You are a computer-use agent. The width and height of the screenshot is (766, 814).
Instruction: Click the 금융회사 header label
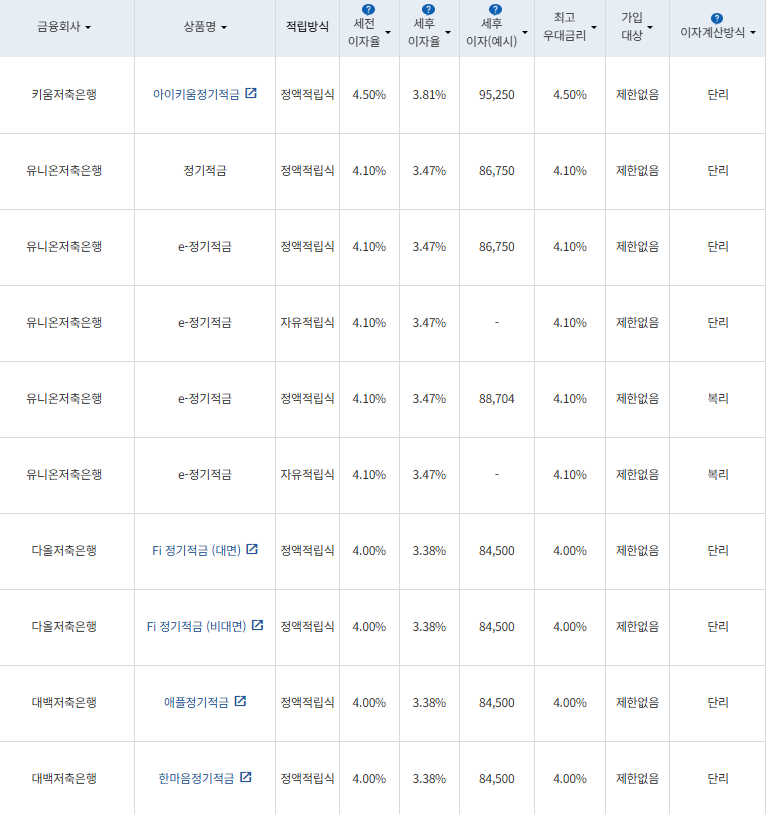(x=59, y=26)
